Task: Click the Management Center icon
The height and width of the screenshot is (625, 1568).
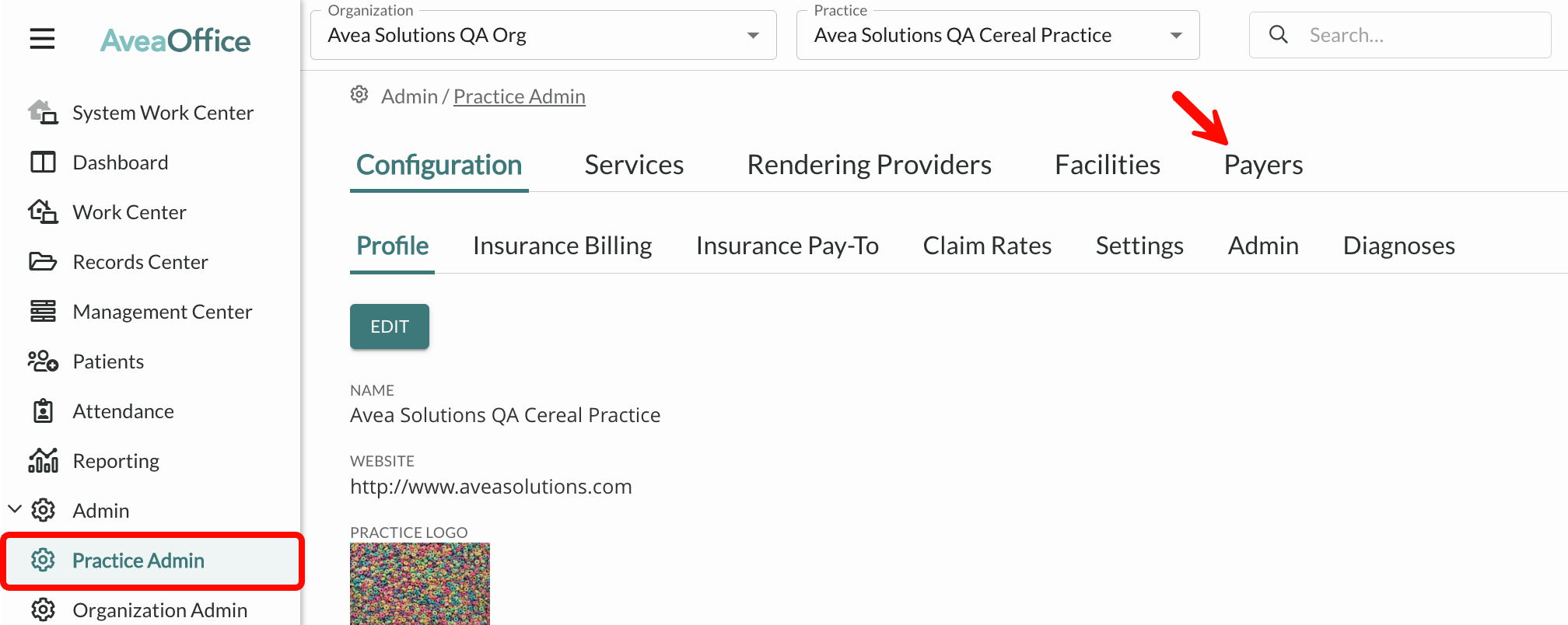Action: coord(43,312)
